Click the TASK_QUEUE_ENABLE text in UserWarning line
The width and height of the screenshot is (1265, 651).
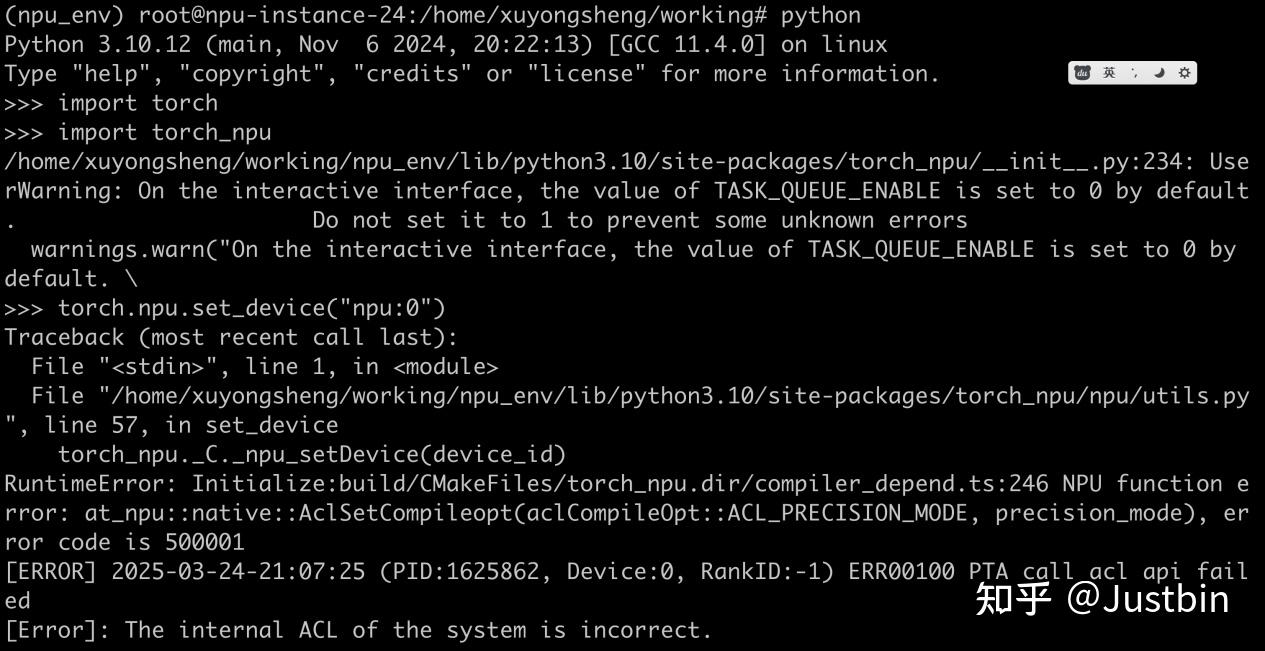[827, 191]
